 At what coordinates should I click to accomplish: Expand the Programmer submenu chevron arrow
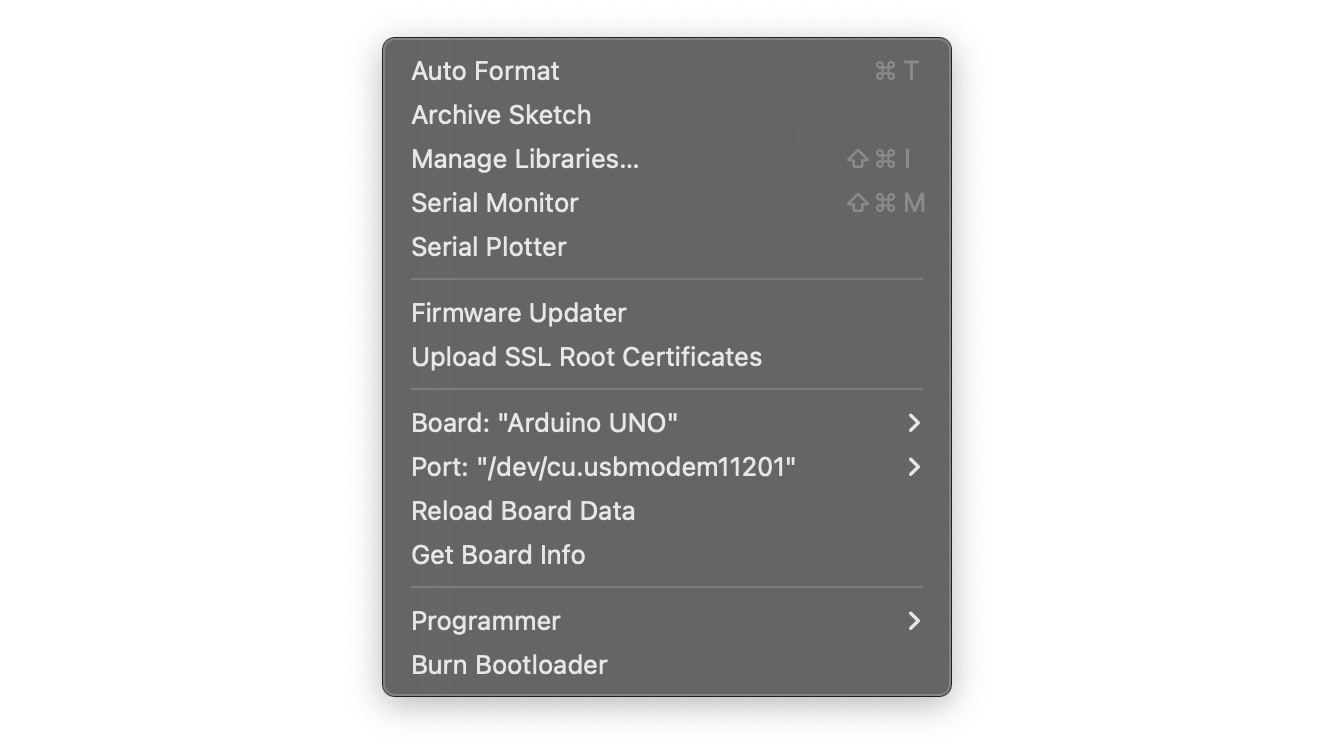(913, 621)
